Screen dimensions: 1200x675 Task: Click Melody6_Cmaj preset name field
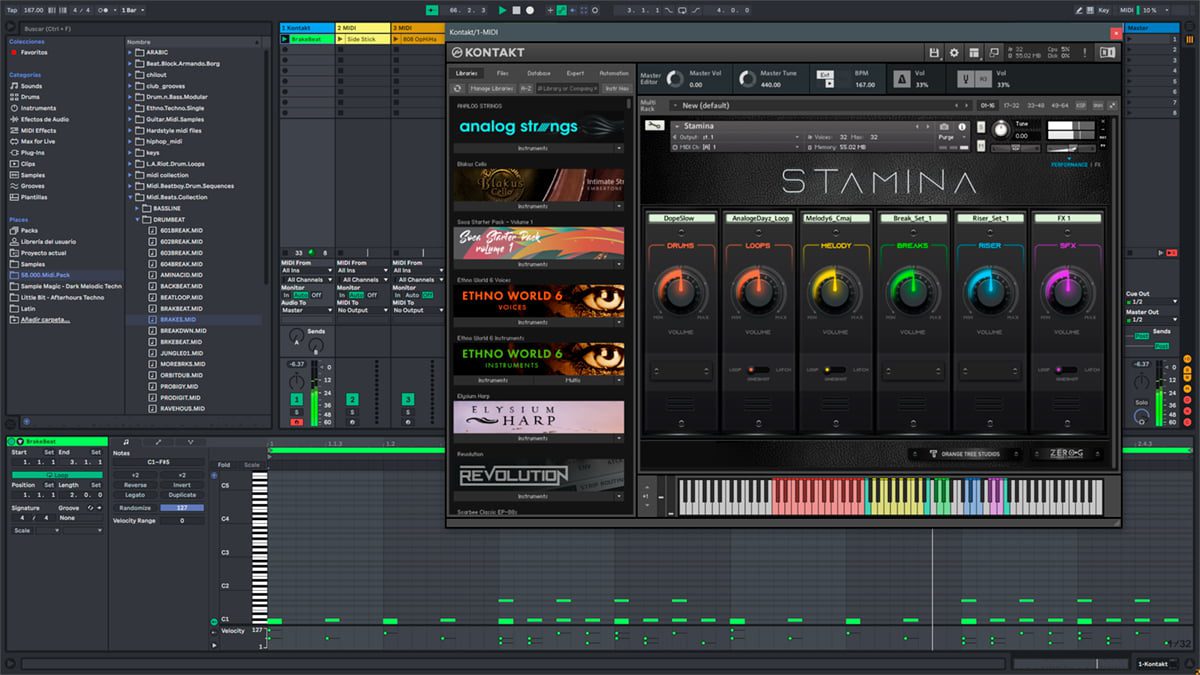pos(836,217)
